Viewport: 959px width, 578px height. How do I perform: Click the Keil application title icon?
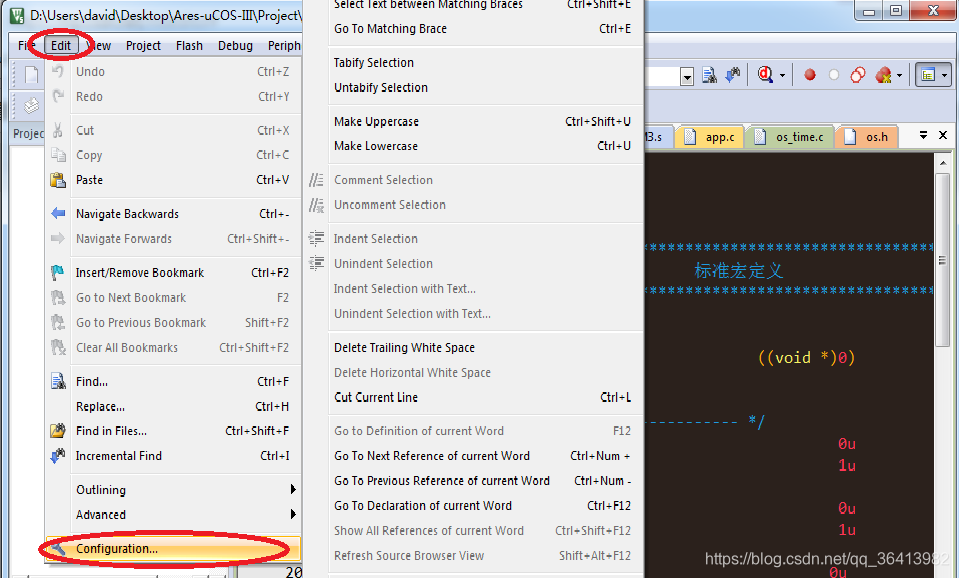pos(18,15)
